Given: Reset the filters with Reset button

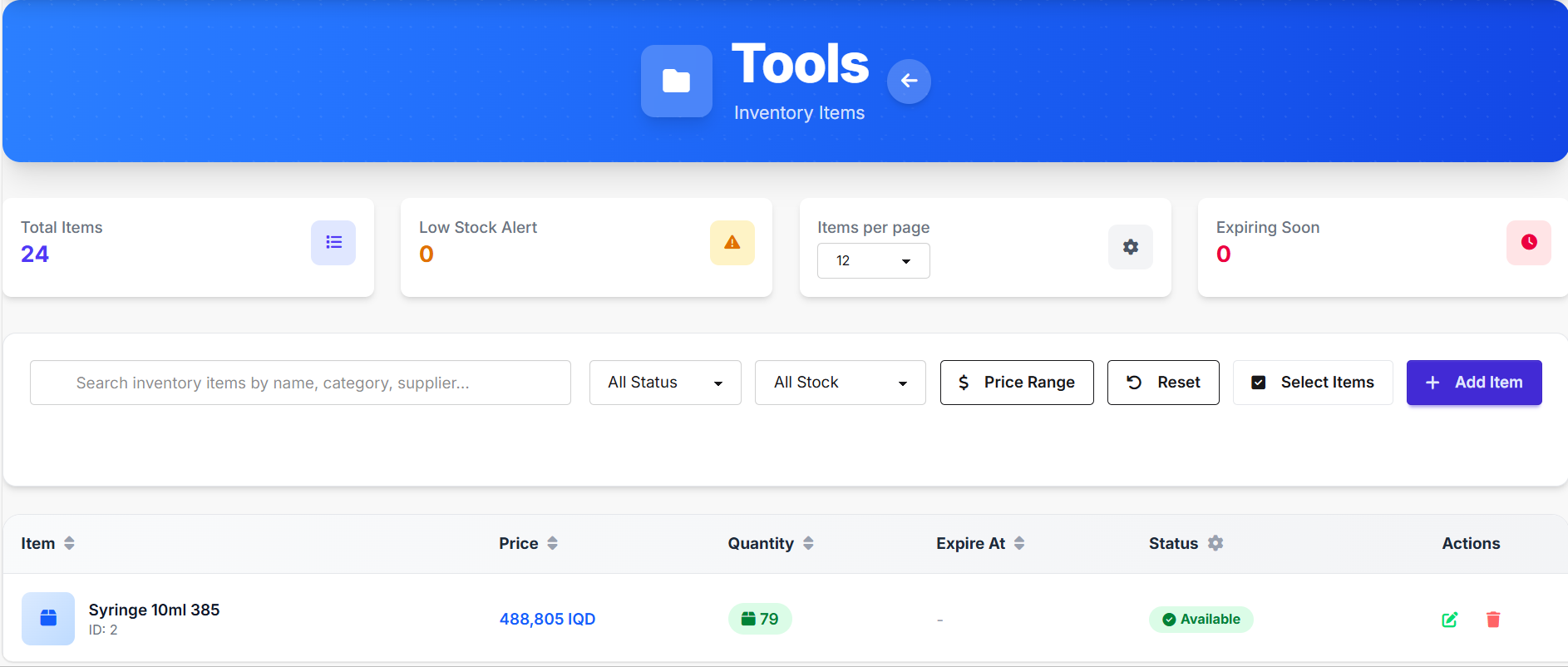Looking at the screenshot, I should pos(1163,383).
